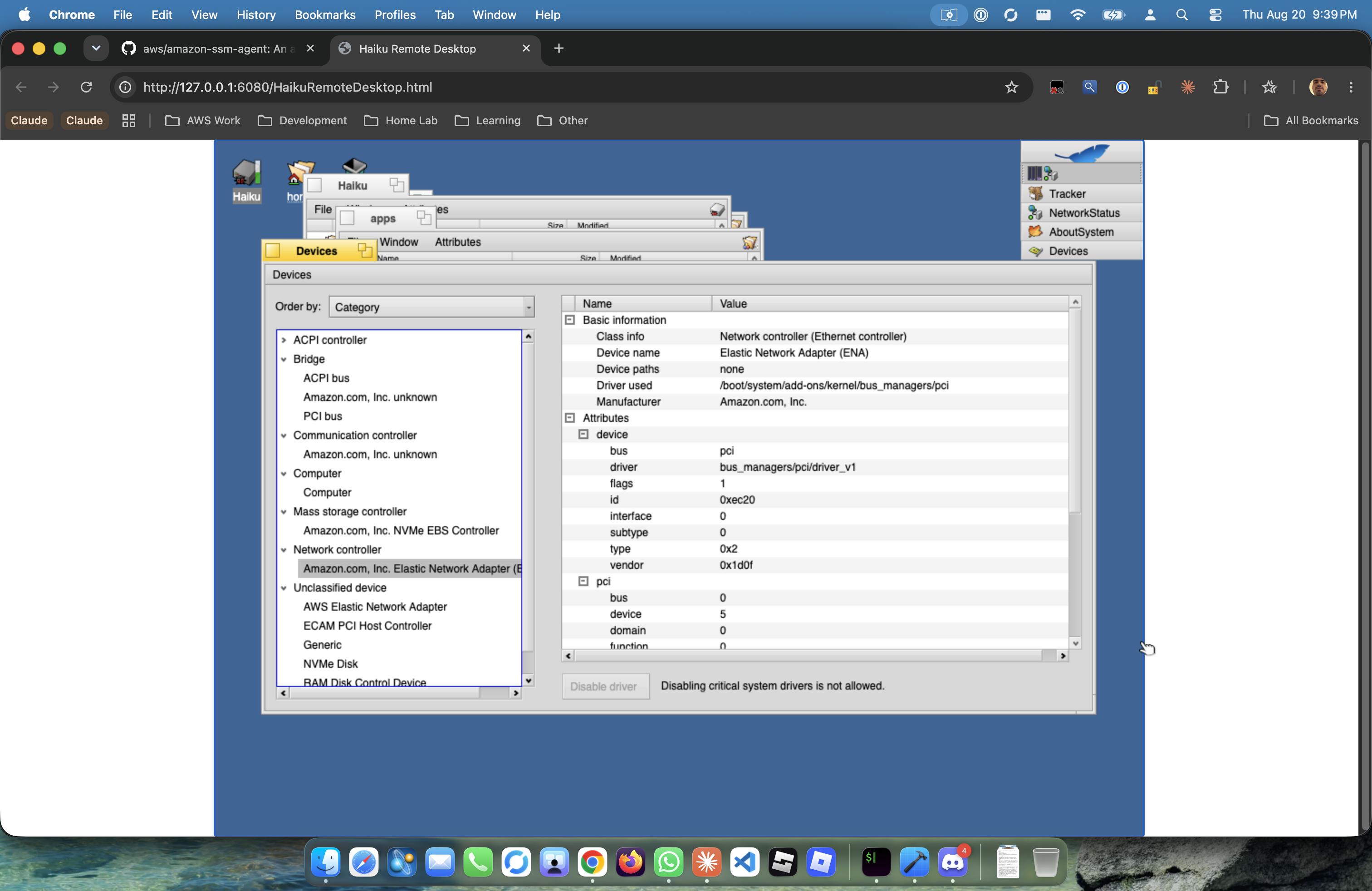The image size is (1372, 891).
Task: Click the Value column header
Action: tap(890, 303)
